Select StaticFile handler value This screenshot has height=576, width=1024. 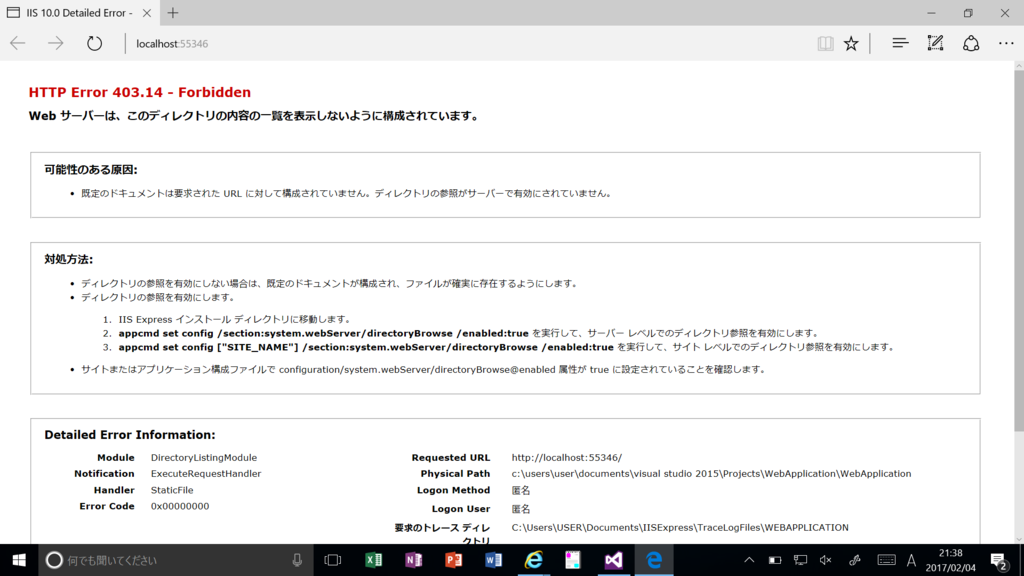[x=172, y=490]
